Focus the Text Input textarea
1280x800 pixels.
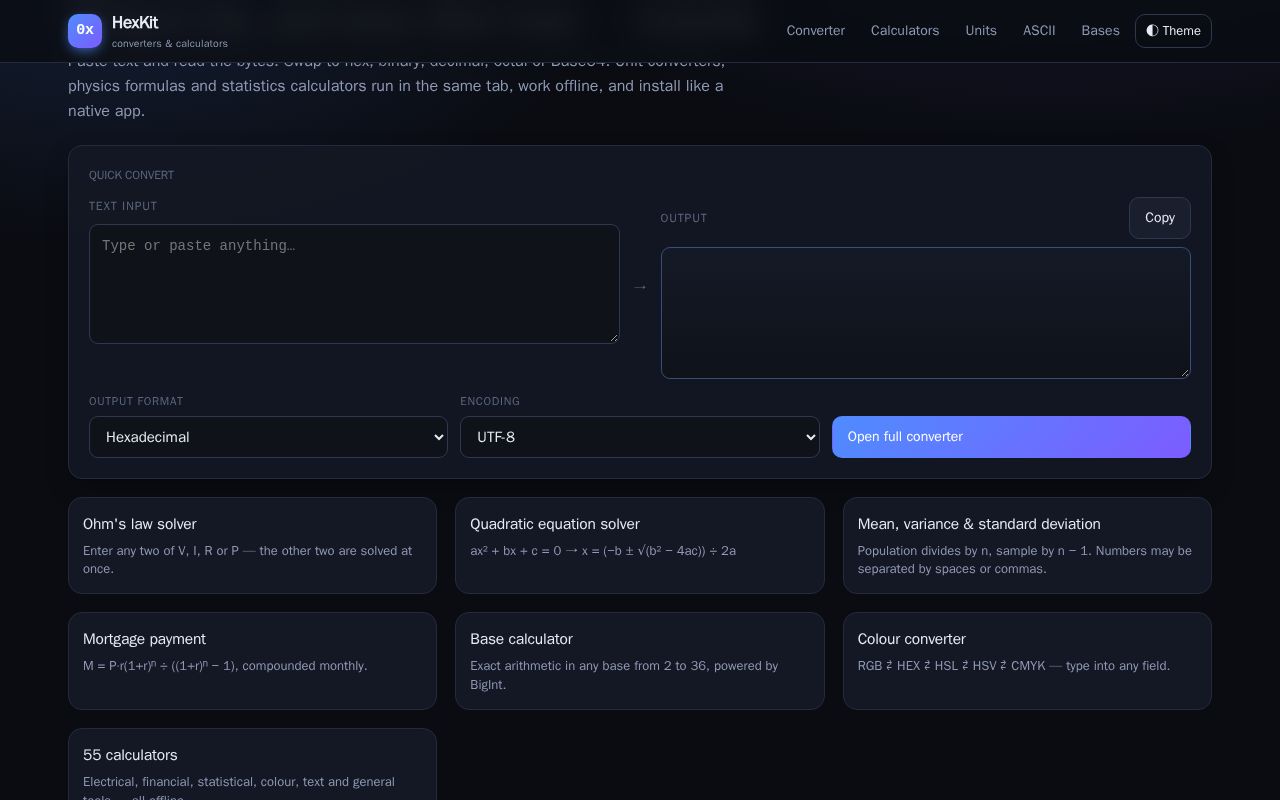(x=354, y=284)
